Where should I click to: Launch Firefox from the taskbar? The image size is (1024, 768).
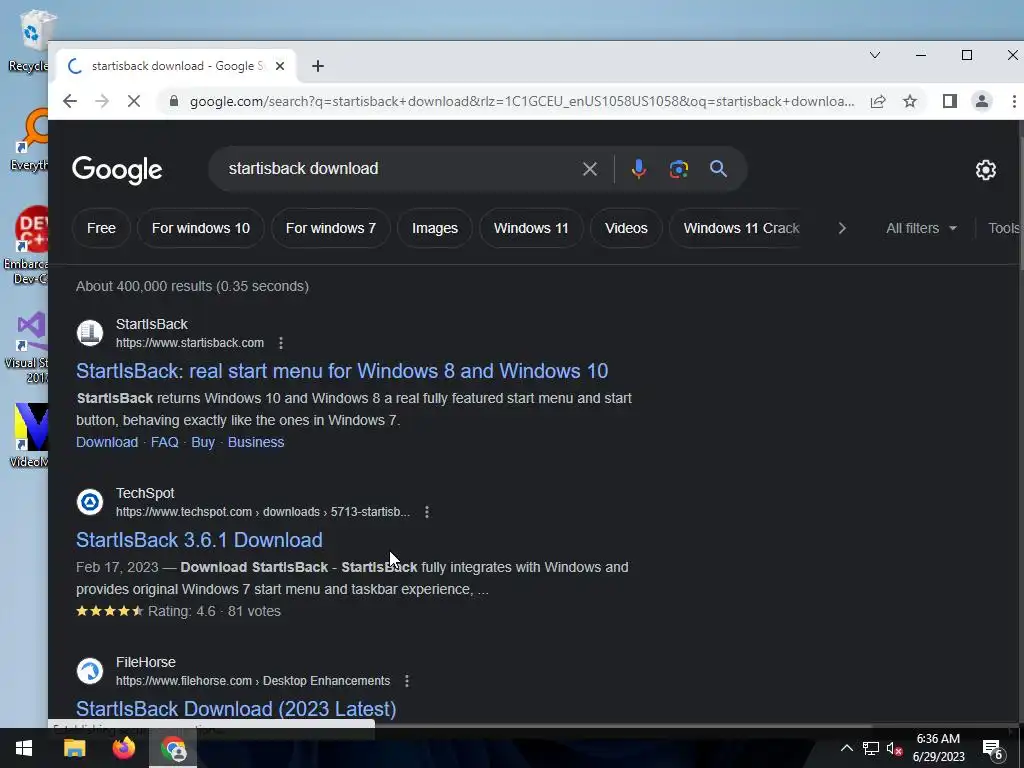pos(123,748)
